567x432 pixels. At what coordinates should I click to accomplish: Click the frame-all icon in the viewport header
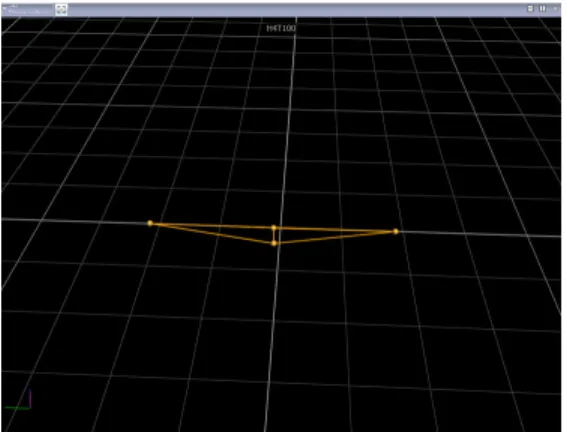point(61,9)
